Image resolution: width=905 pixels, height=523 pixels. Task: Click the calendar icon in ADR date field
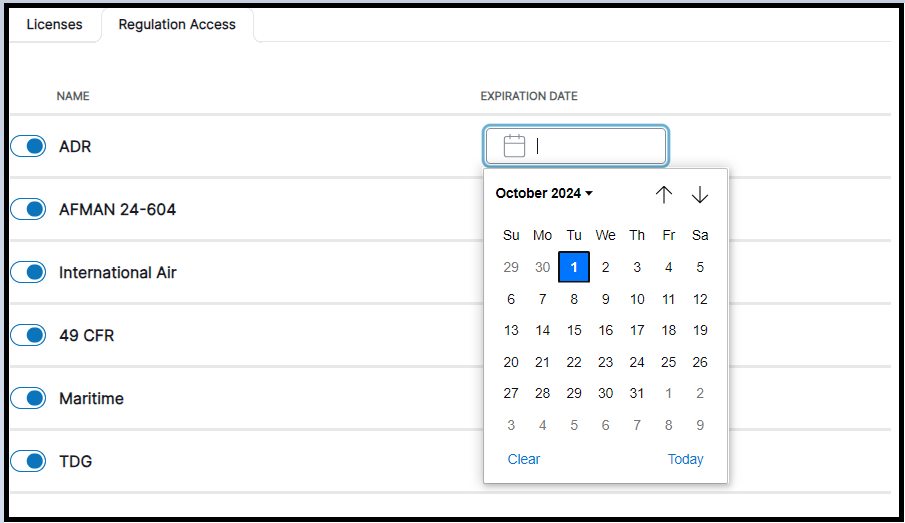(x=514, y=146)
